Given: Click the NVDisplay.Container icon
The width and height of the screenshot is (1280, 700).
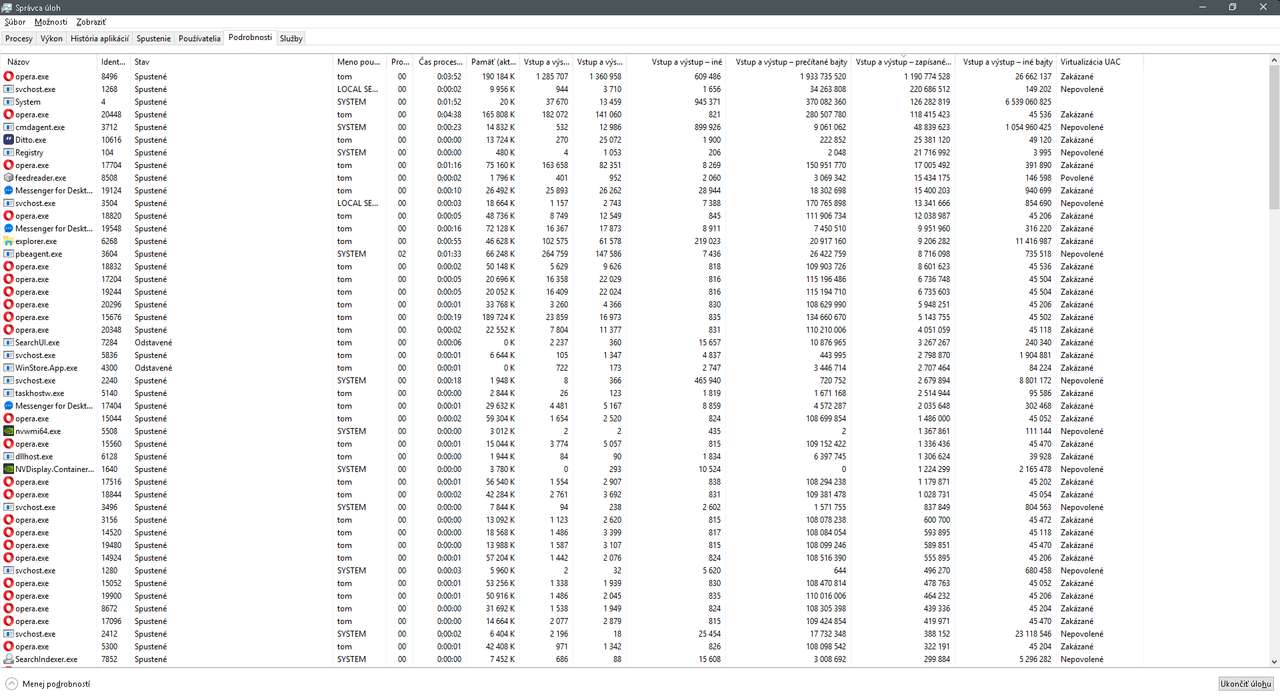Looking at the screenshot, I should (x=9, y=469).
